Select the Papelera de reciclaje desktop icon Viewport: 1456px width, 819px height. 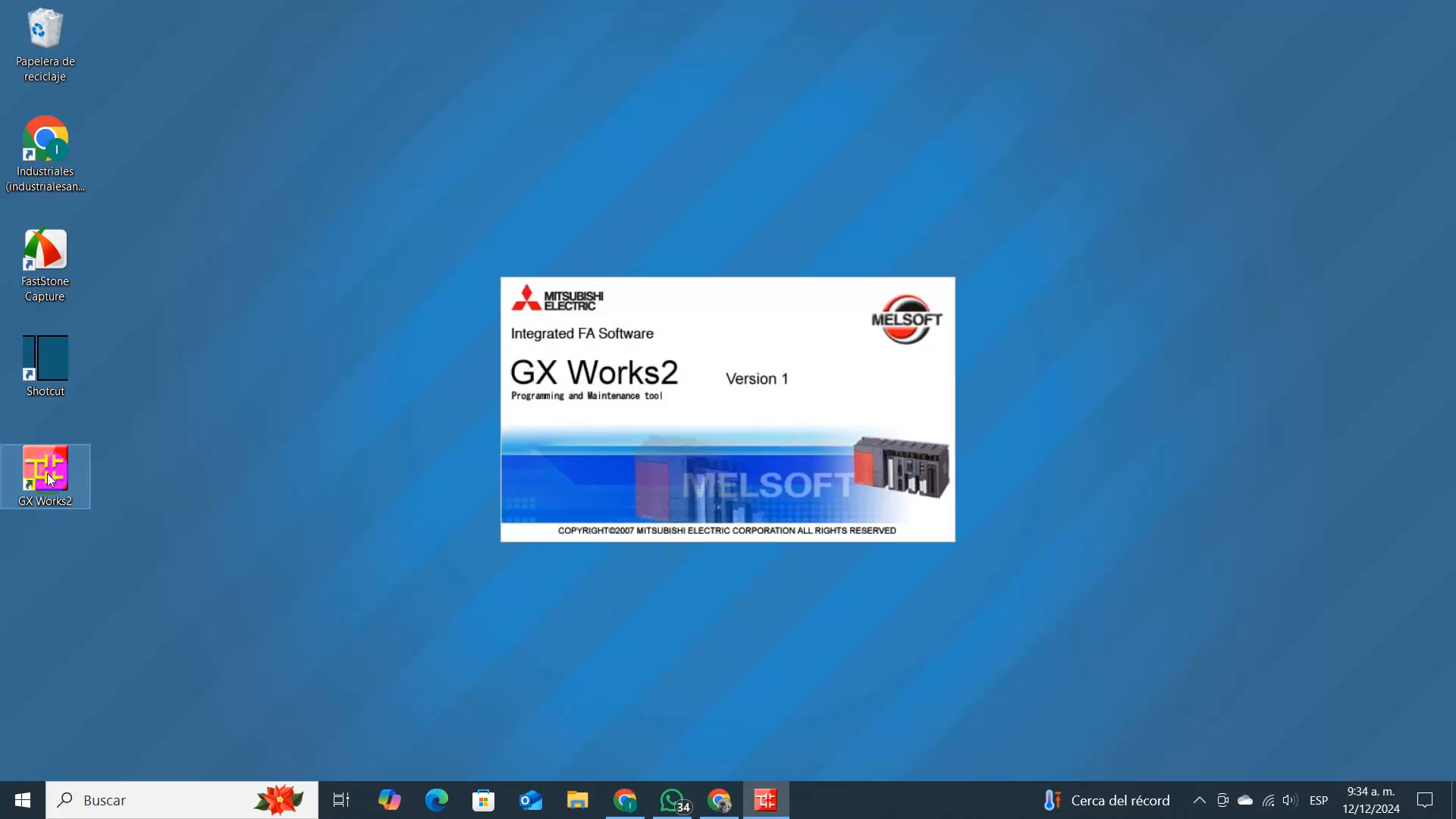pos(45,45)
